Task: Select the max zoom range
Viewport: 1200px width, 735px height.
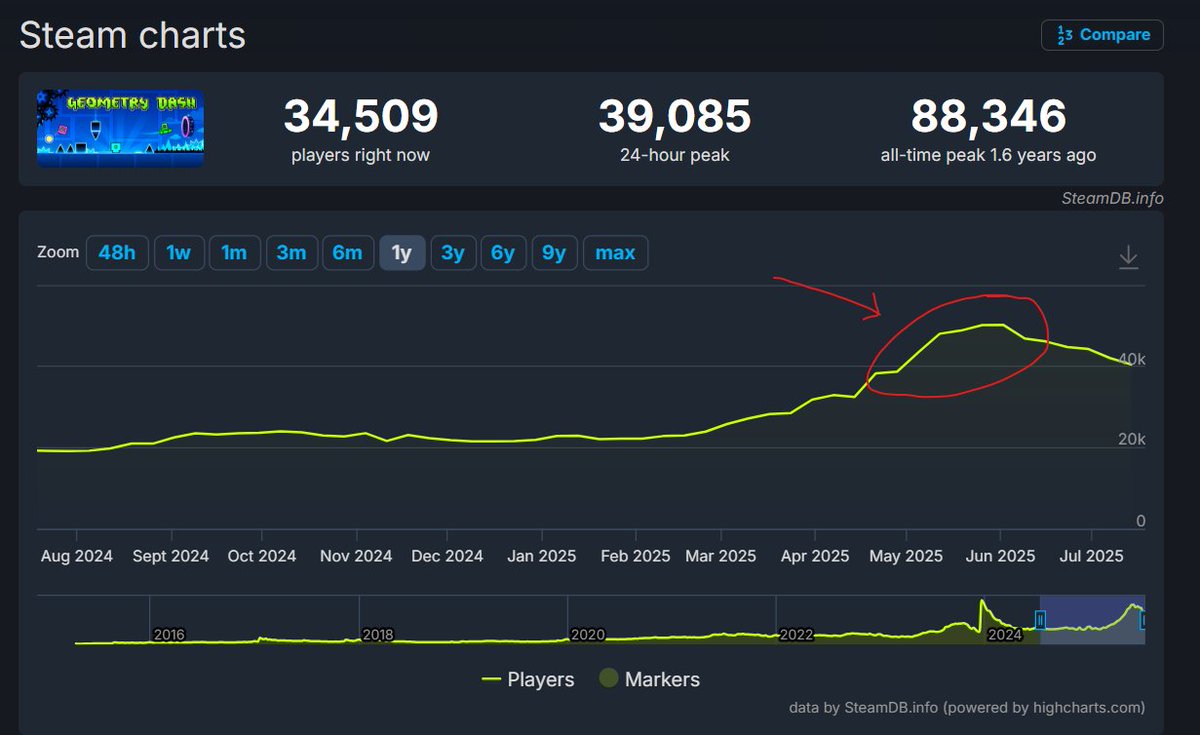Action: [615, 253]
